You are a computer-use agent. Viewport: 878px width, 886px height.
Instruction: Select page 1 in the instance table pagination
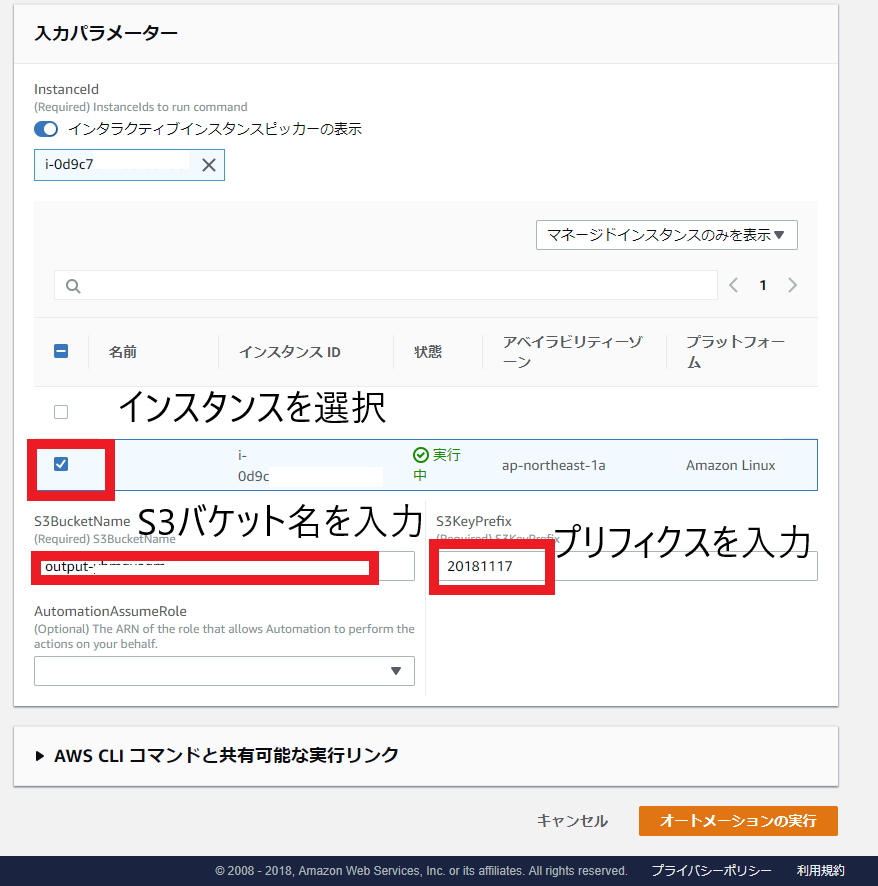[762, 284]
